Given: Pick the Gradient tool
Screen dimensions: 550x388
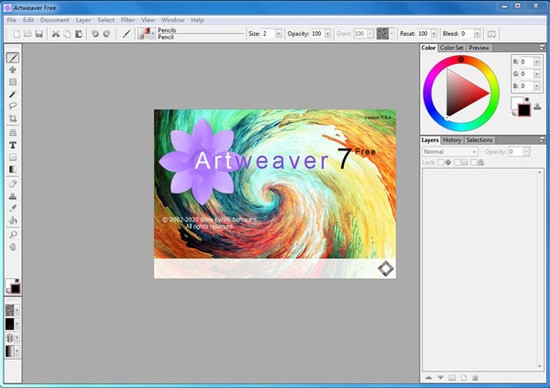Looking at the screenshot, I should [x=13, y=169].
